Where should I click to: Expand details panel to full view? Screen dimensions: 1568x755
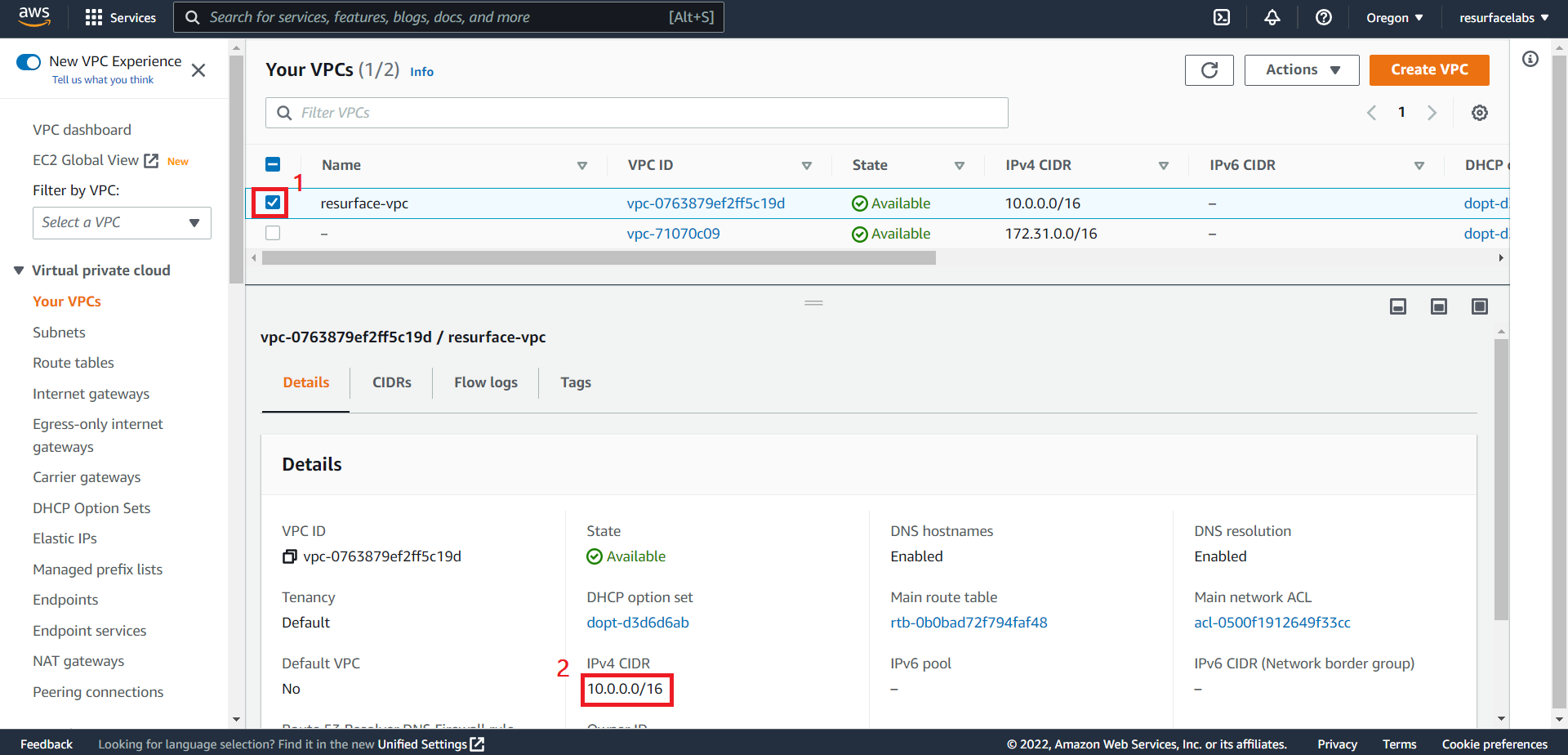pyautogui.click(x=1480, y=306)
